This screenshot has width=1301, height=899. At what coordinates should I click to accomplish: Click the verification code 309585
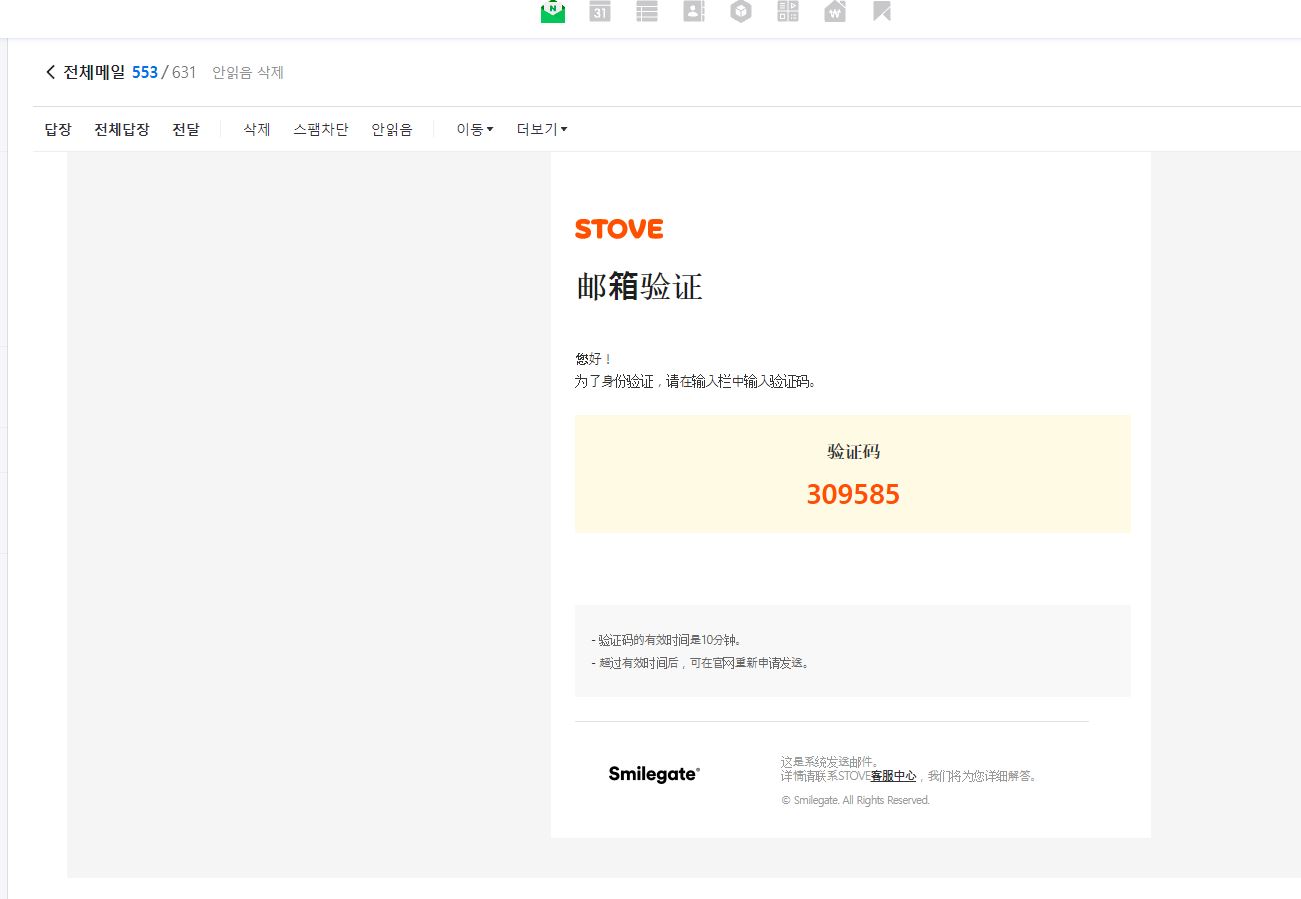click(853, 494)
